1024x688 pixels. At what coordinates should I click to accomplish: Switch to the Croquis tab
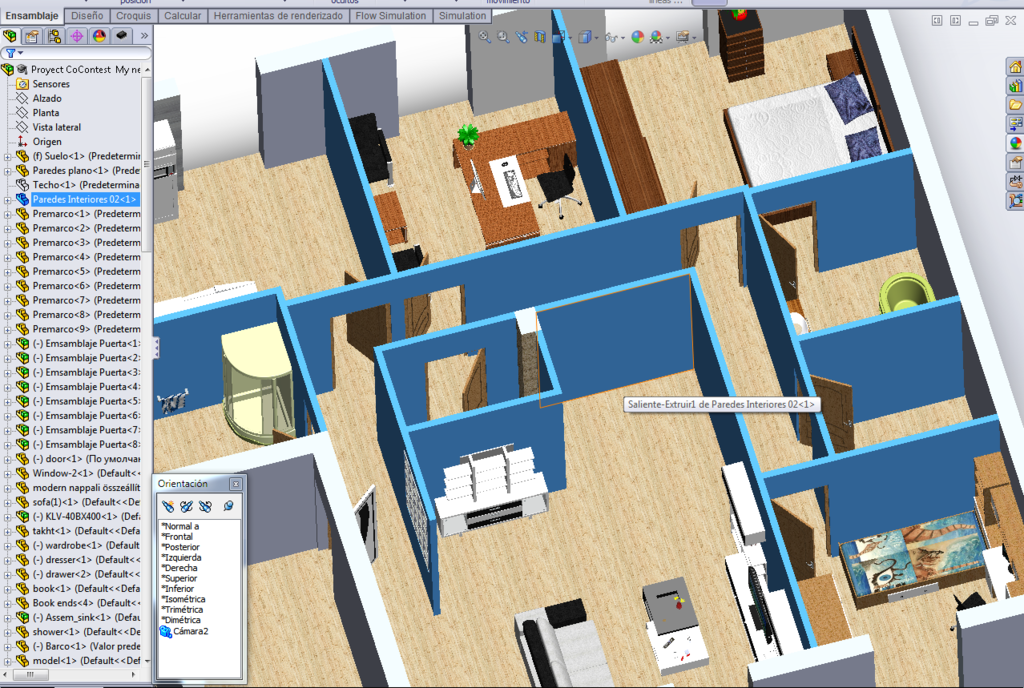pyautogui.click(x=133, y=16)
